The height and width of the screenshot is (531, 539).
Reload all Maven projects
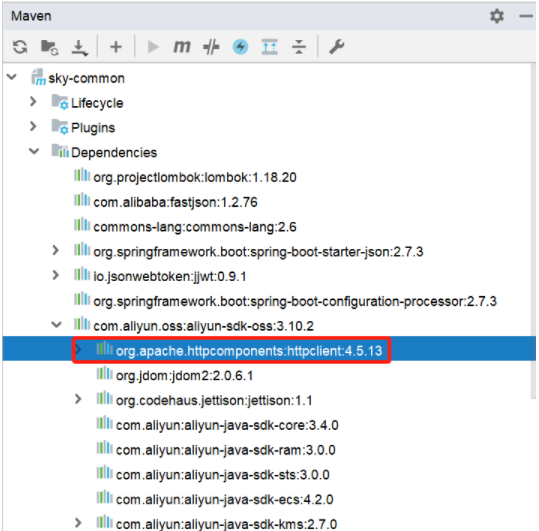tap(20, 47)
